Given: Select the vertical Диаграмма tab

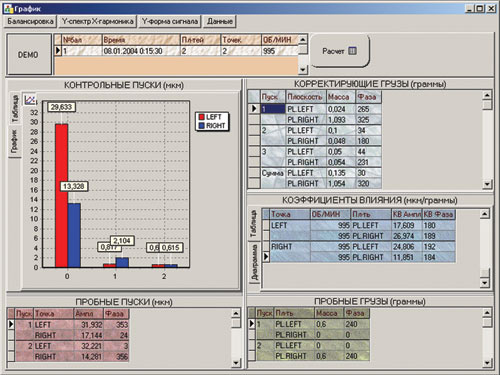Looking at the screenshot, I should point(254,262).
